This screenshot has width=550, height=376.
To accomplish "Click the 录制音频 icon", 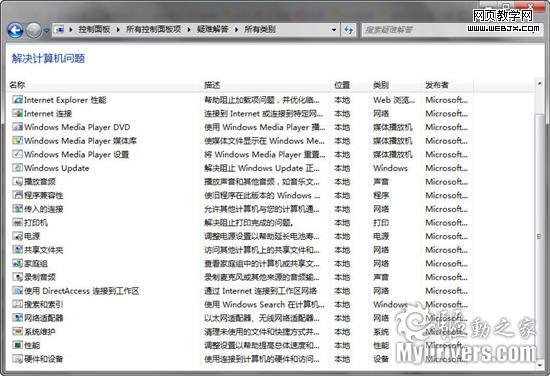I will tap(18, 277).
